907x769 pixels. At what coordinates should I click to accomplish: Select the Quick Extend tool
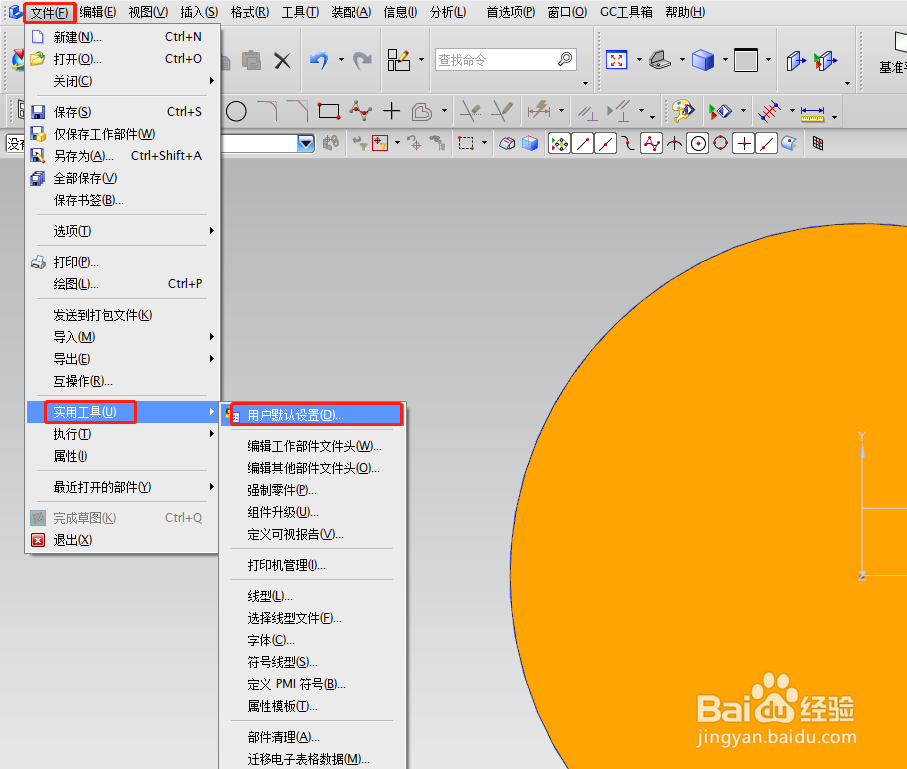(502, 111)
